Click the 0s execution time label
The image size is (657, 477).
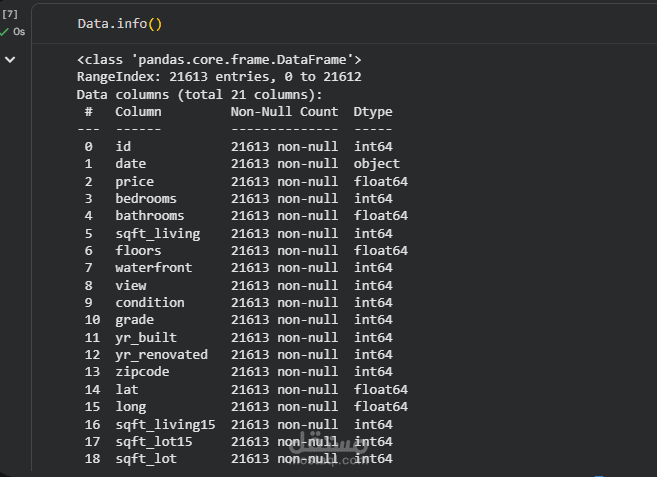click(x=19, y=32)
